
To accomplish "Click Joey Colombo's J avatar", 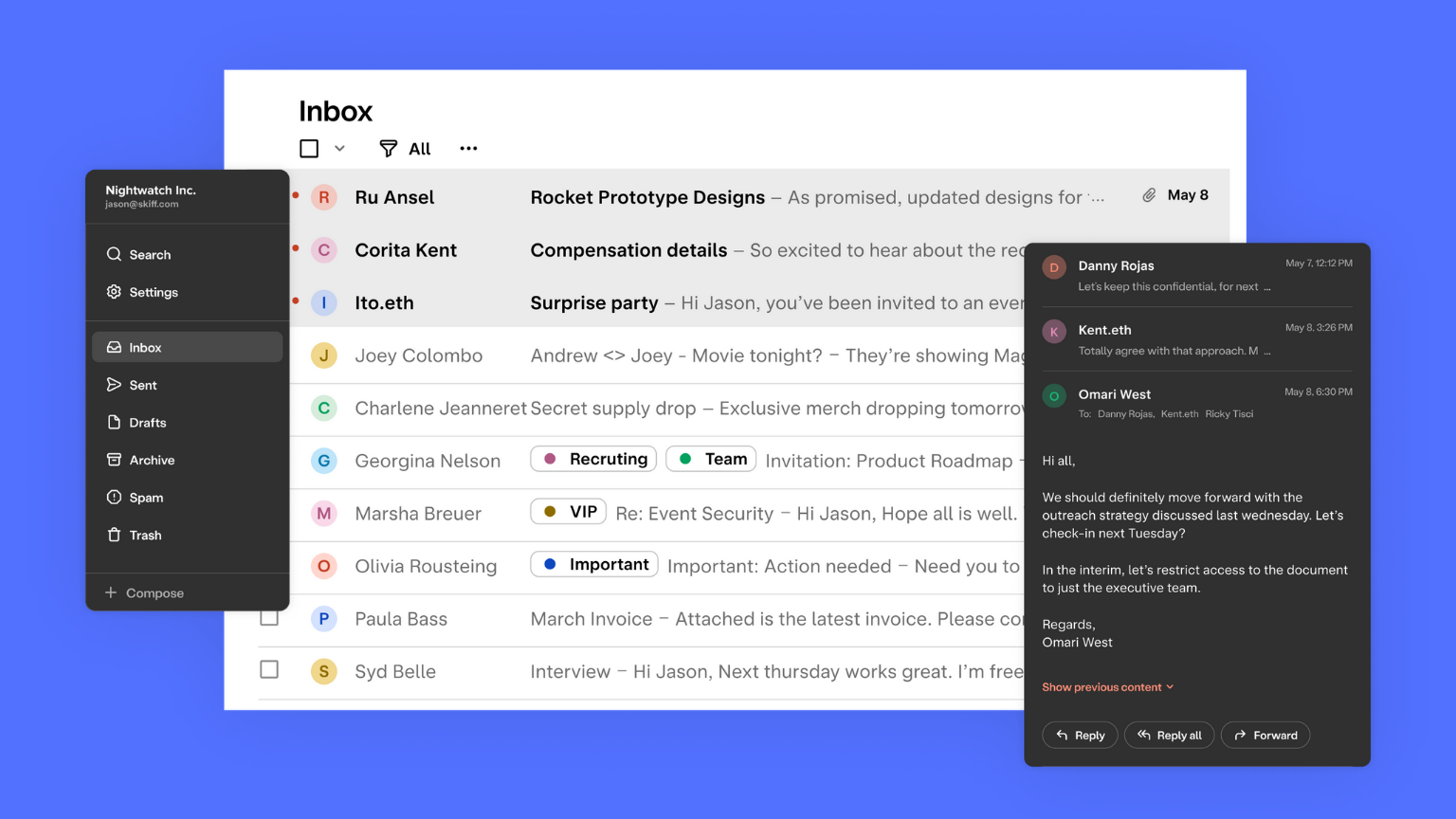I will (324, 355).
